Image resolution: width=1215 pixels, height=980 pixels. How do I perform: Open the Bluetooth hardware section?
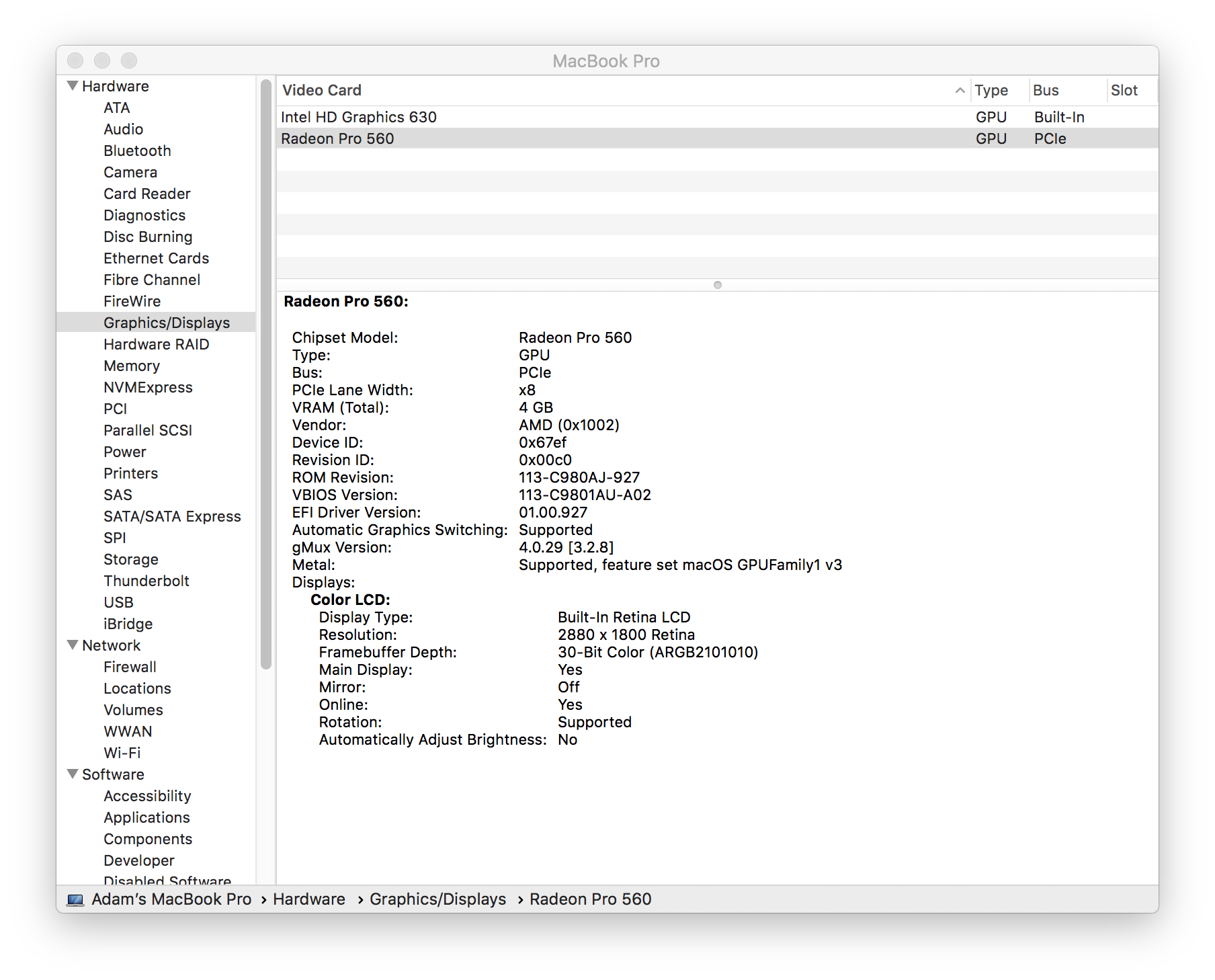click(138, 151)
